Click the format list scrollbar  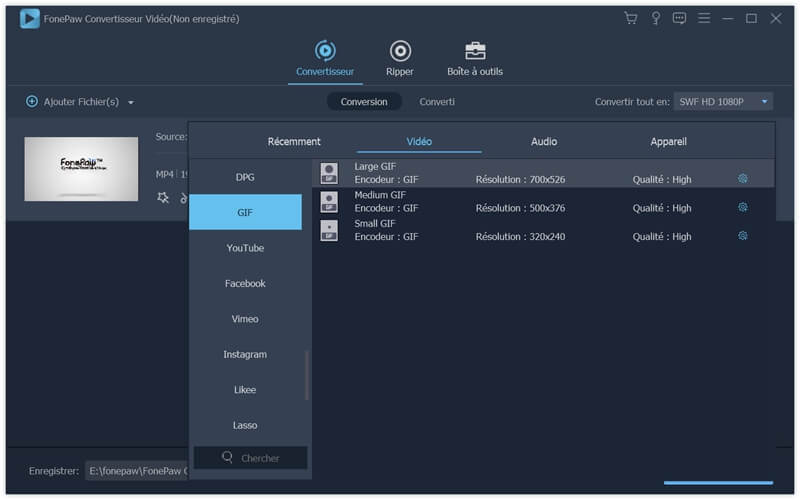pyautogui.click(x=307, y=376)
